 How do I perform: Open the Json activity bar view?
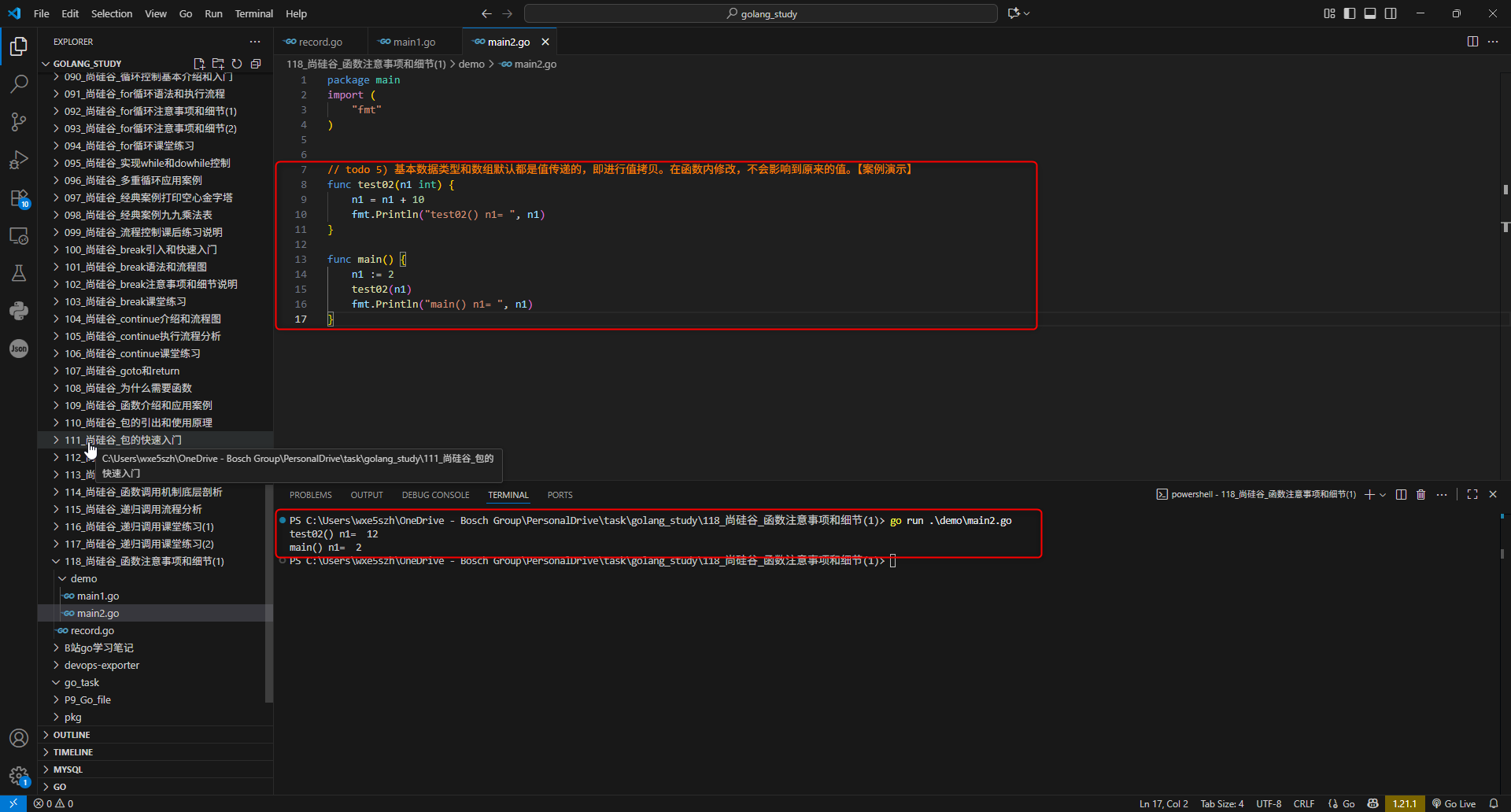point(19,349)
